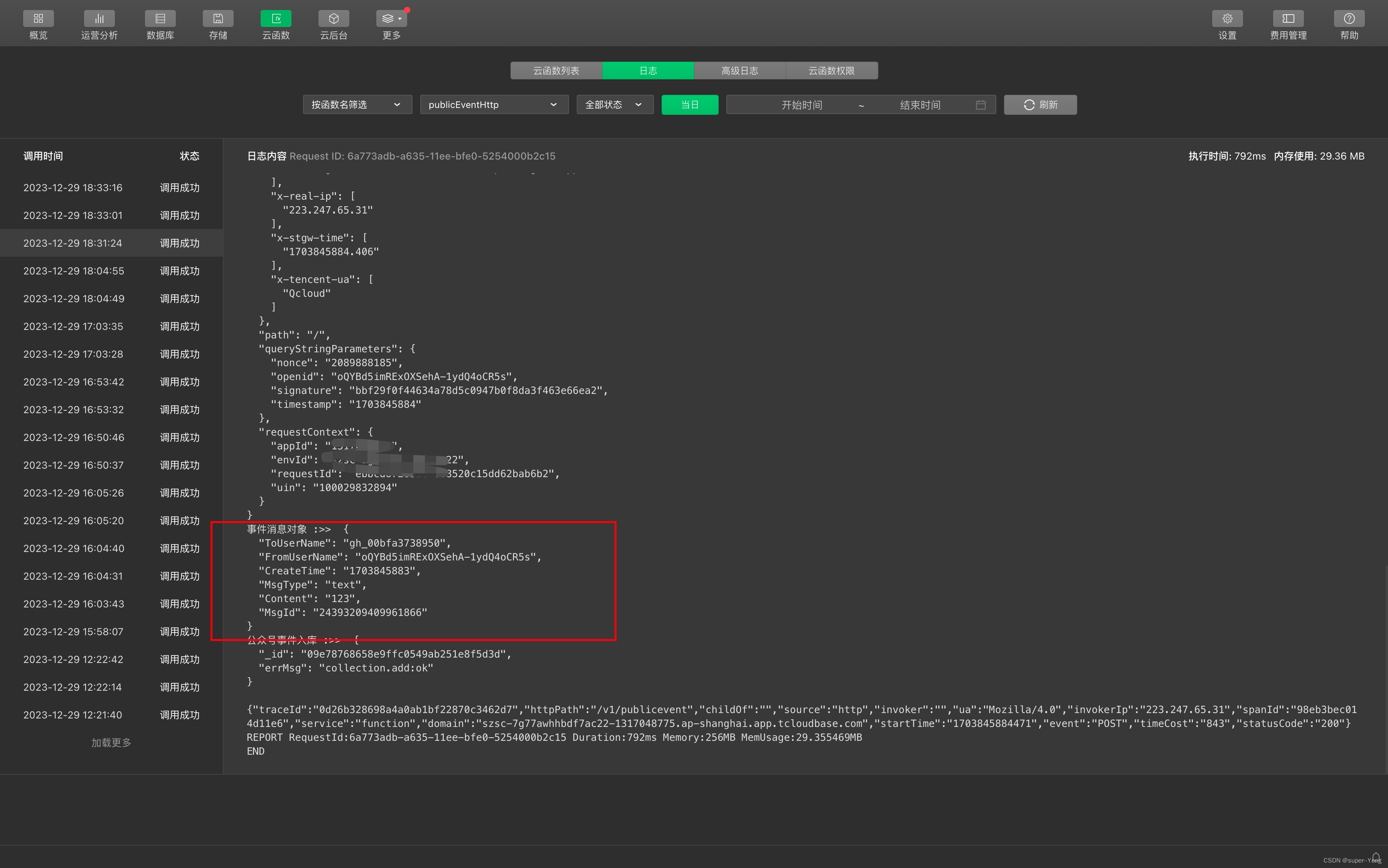Select log entry 2023-12-29 16:50:46

(111, 437)
